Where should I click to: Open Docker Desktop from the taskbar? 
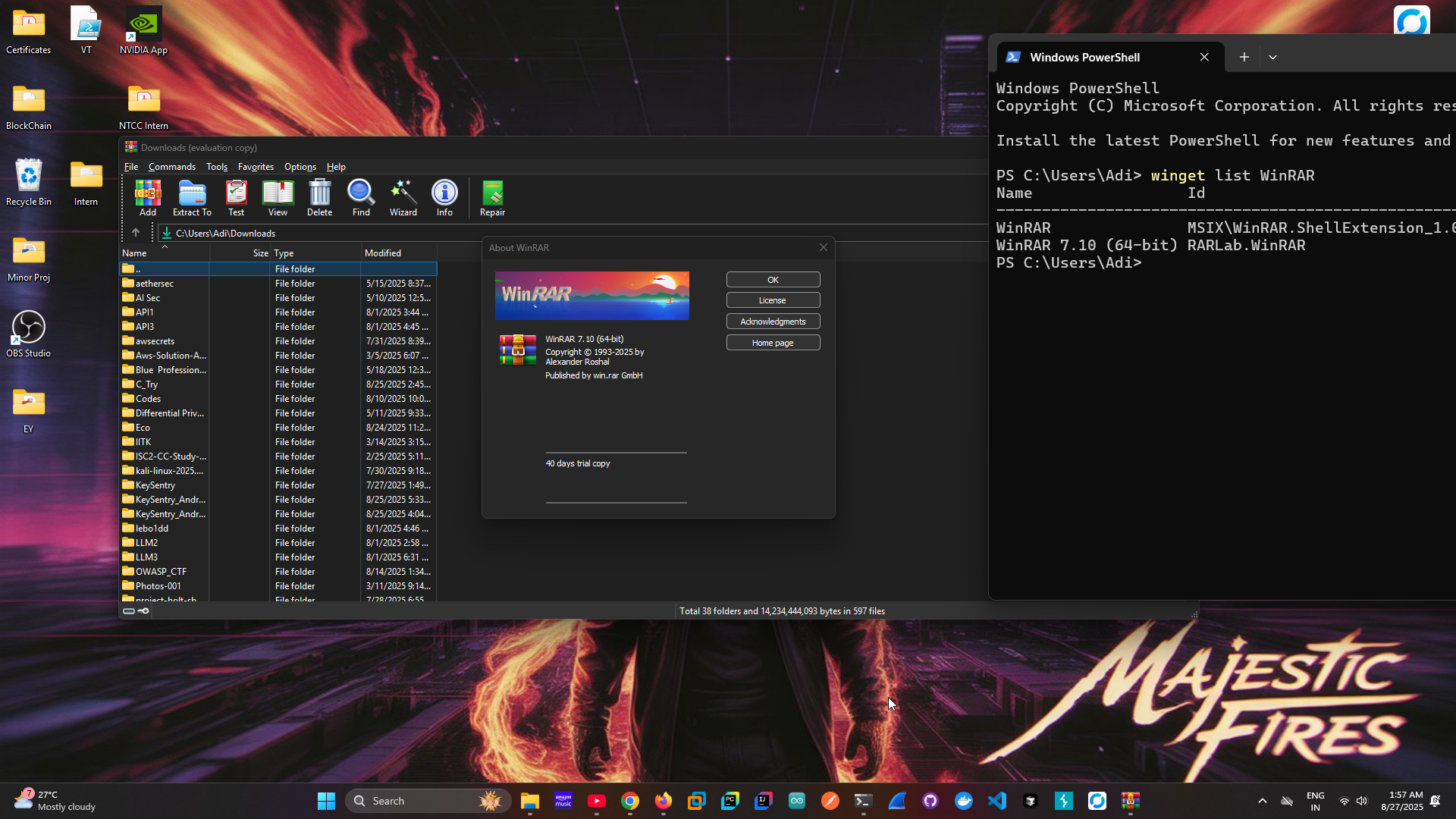point(964,801)
